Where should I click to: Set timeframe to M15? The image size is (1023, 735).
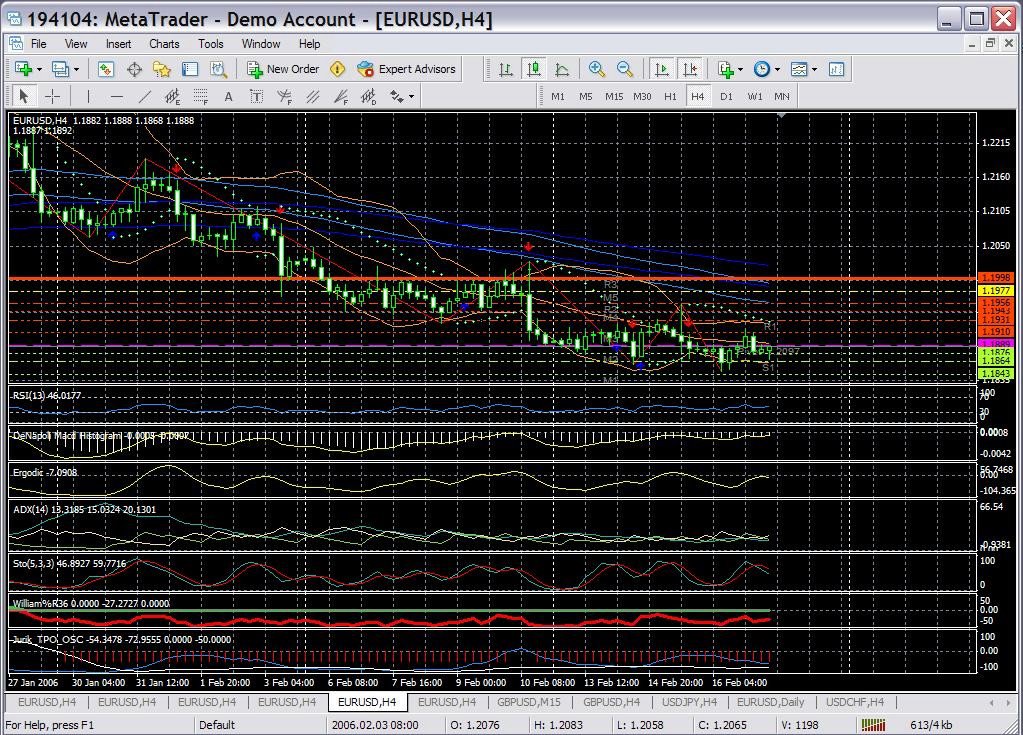(613, 97)
